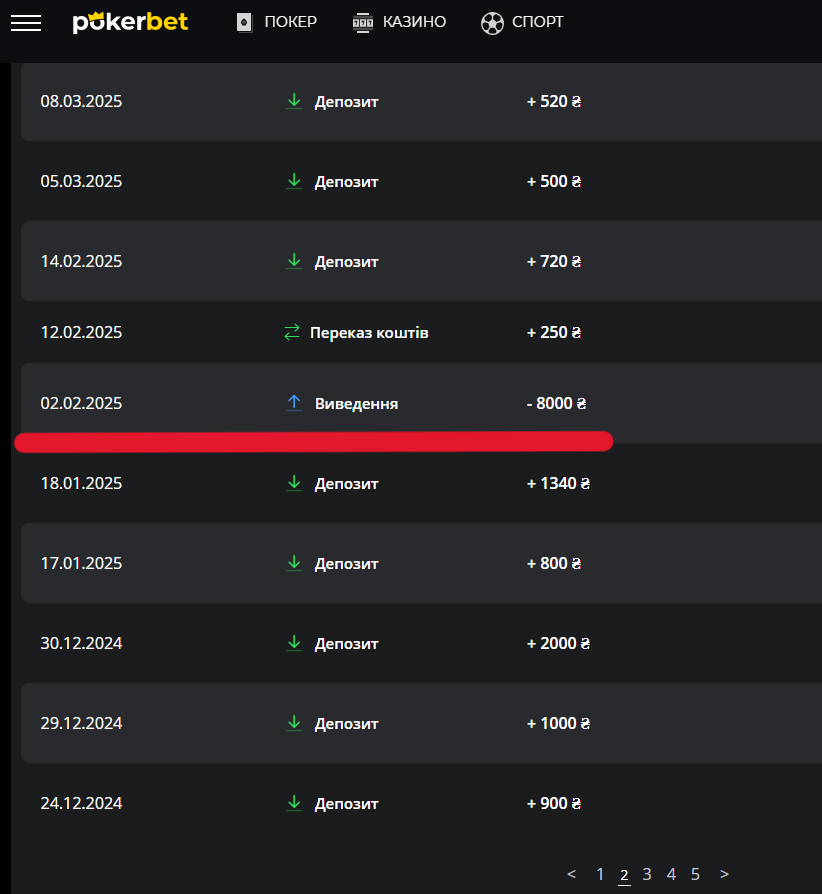Click the poker card icon
Viewport: 822px width, 894px height.
coord(244,22)
